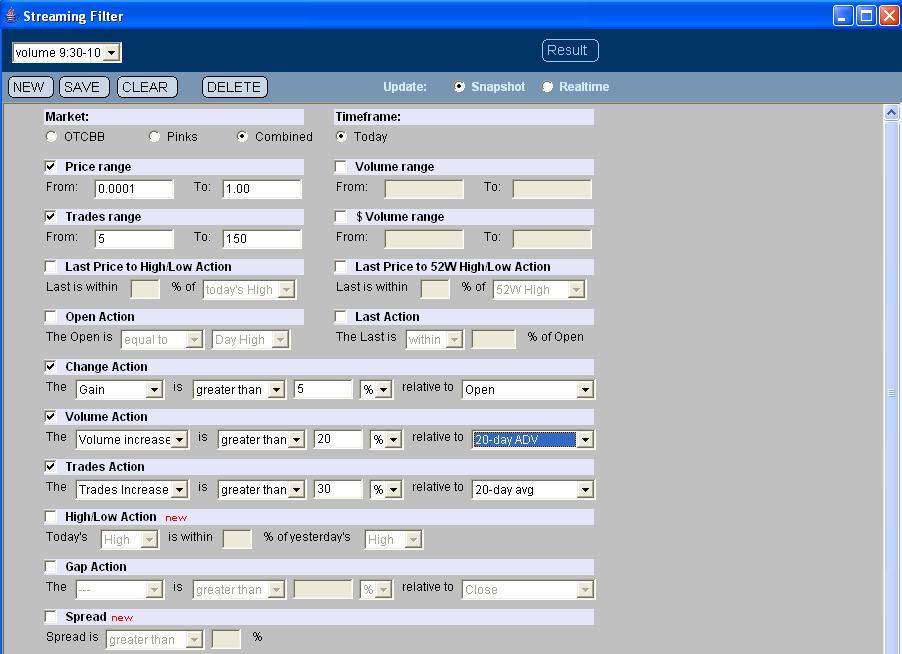Enable the Last Action checkbox
Viewport: 902px width, 654px height.
[341, 316]
